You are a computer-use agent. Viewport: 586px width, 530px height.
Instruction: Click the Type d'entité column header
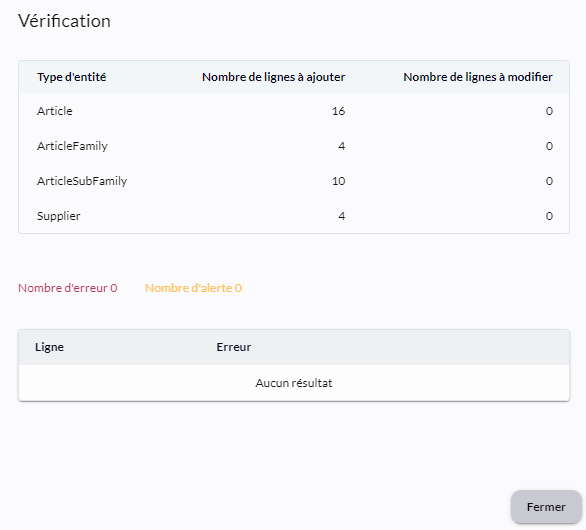[71, 77]
